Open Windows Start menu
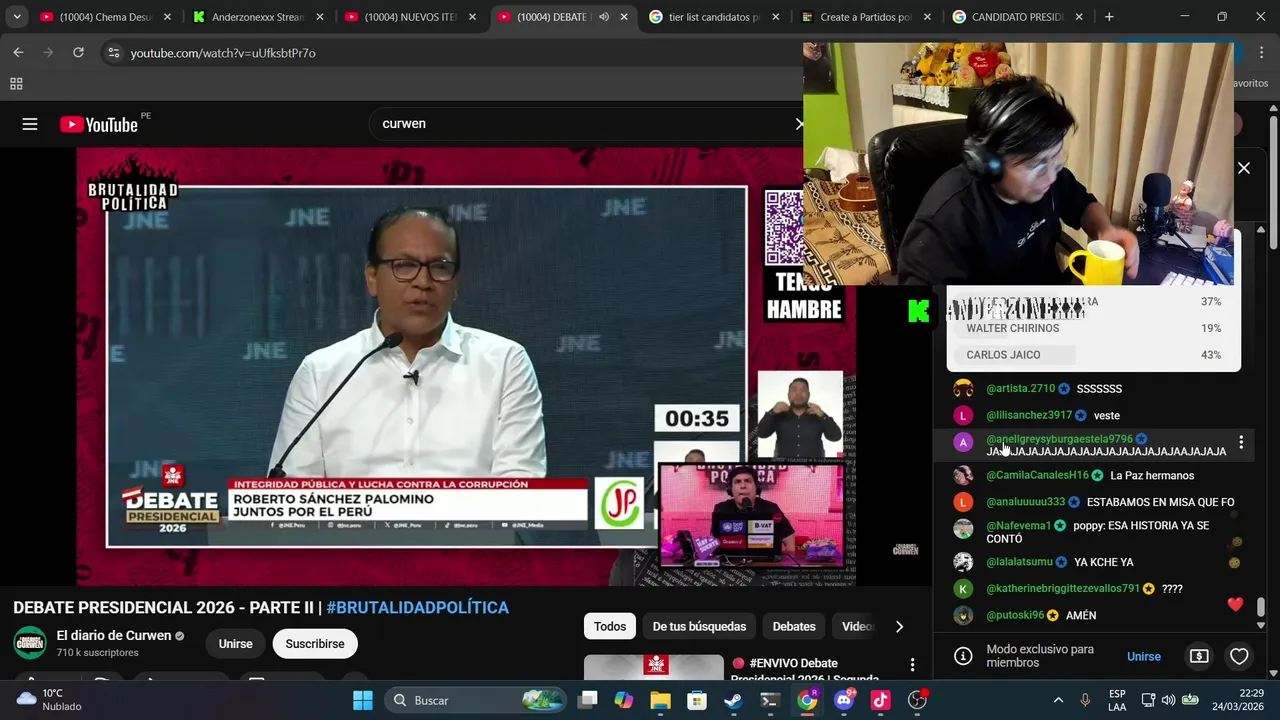1280x720 pixels. [x=362, y=700]
